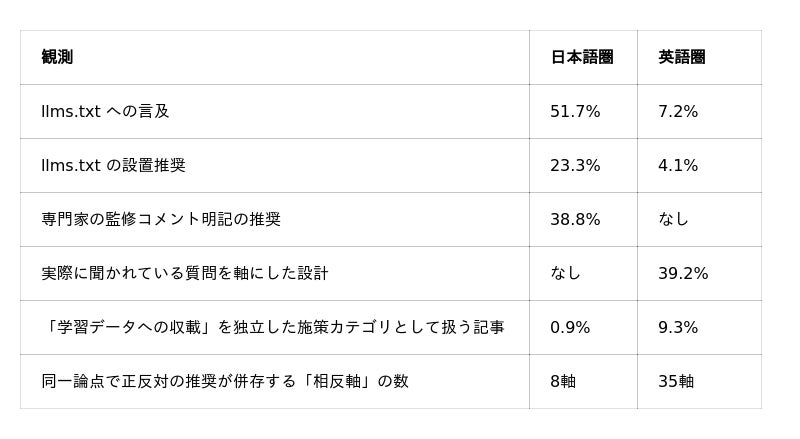Click the 観測 column header

pos(57,57)
